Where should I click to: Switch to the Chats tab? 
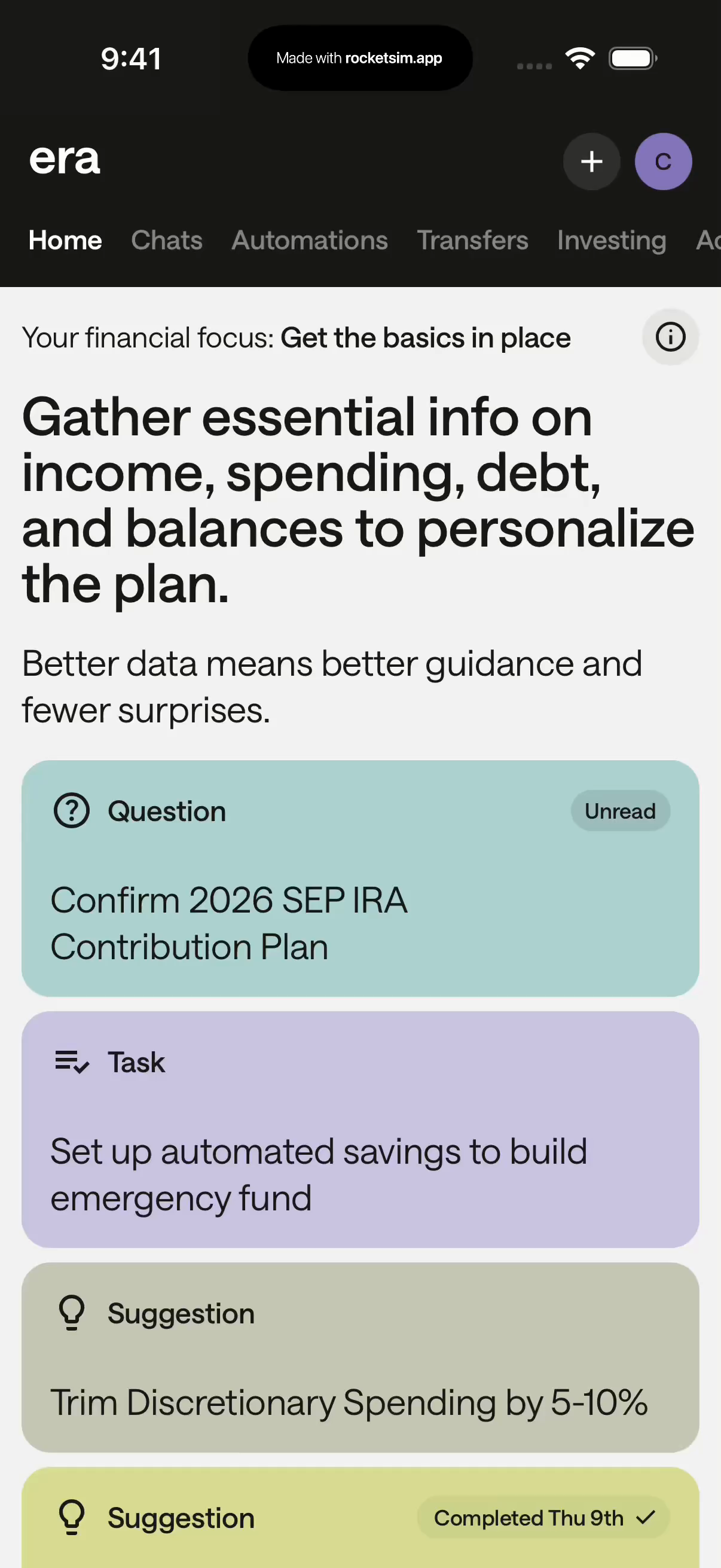click(167, 240)
